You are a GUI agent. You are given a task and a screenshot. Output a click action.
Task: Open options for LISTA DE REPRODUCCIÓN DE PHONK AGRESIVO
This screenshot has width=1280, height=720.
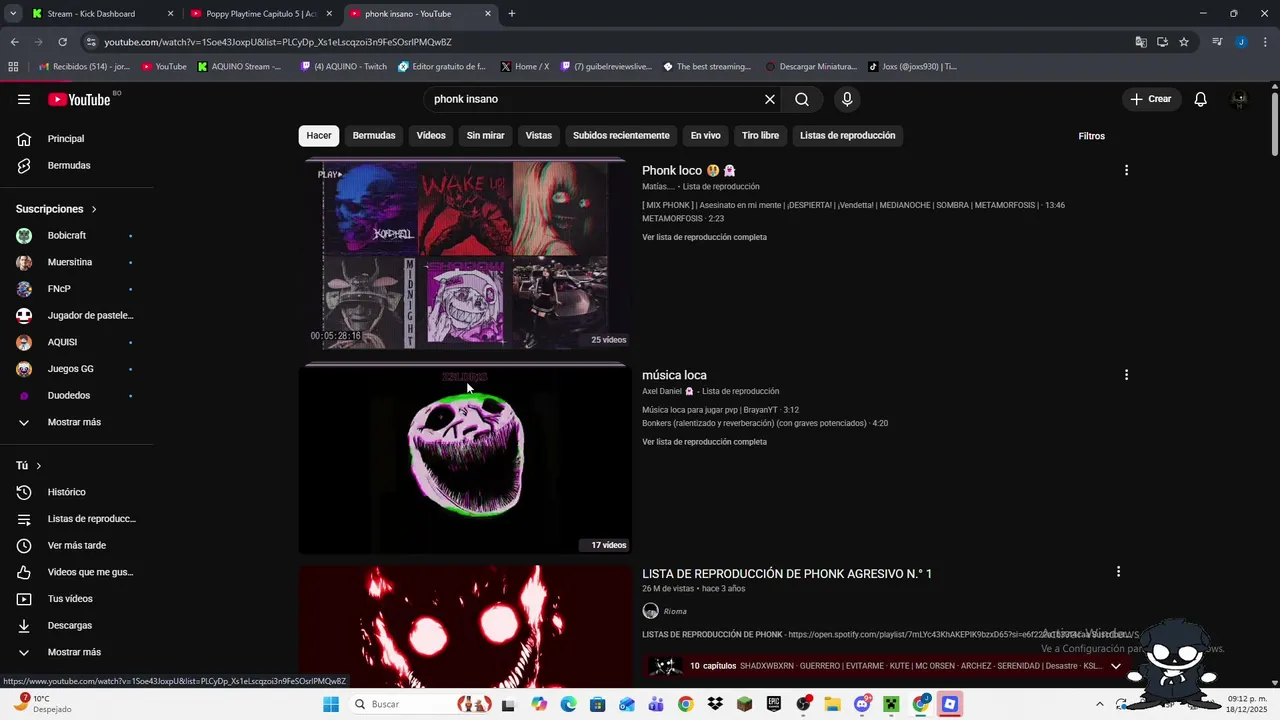(x=1118, y=572)
